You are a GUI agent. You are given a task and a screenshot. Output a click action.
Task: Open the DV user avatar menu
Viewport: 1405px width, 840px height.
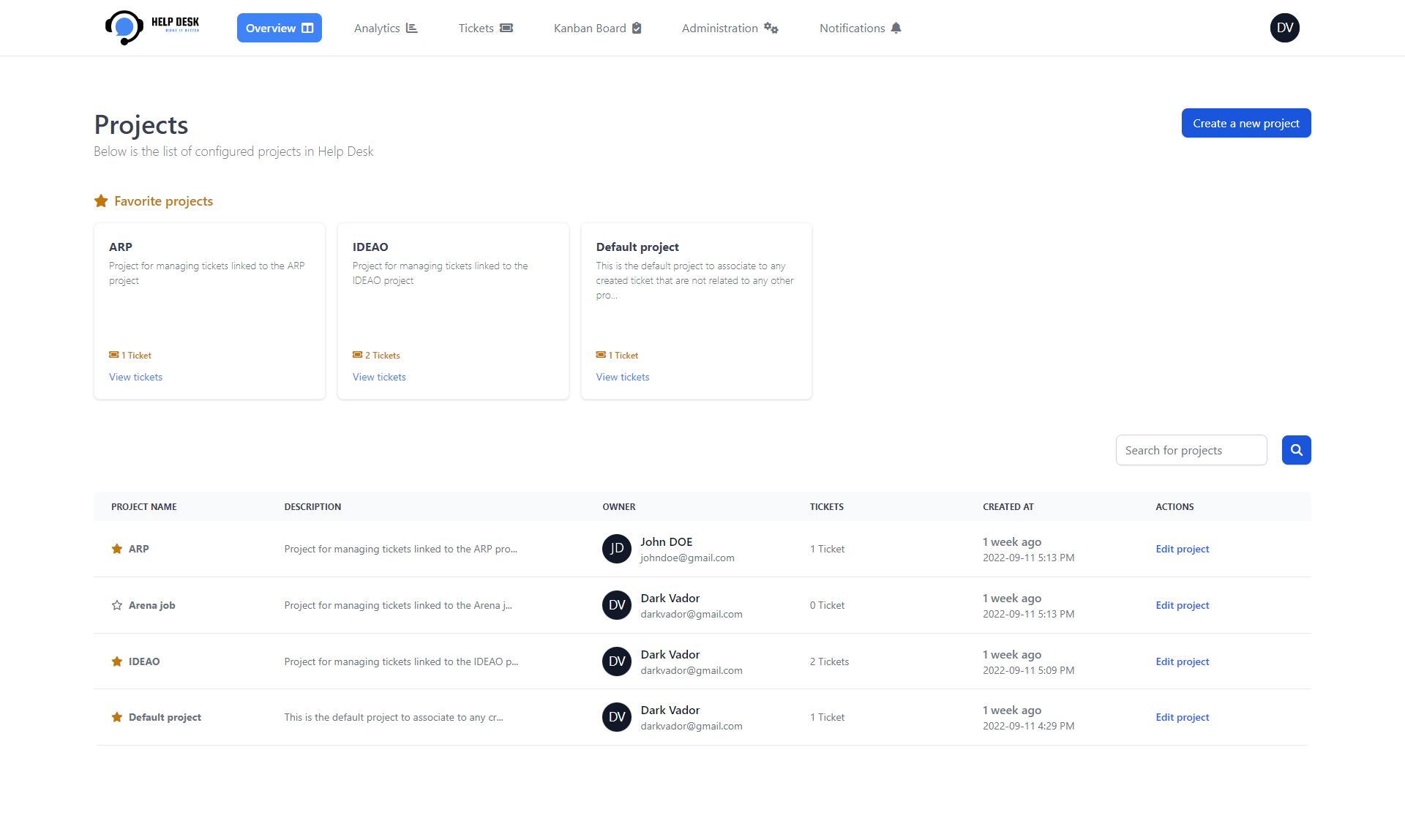pyautogui.click(x=1284, y=28)
